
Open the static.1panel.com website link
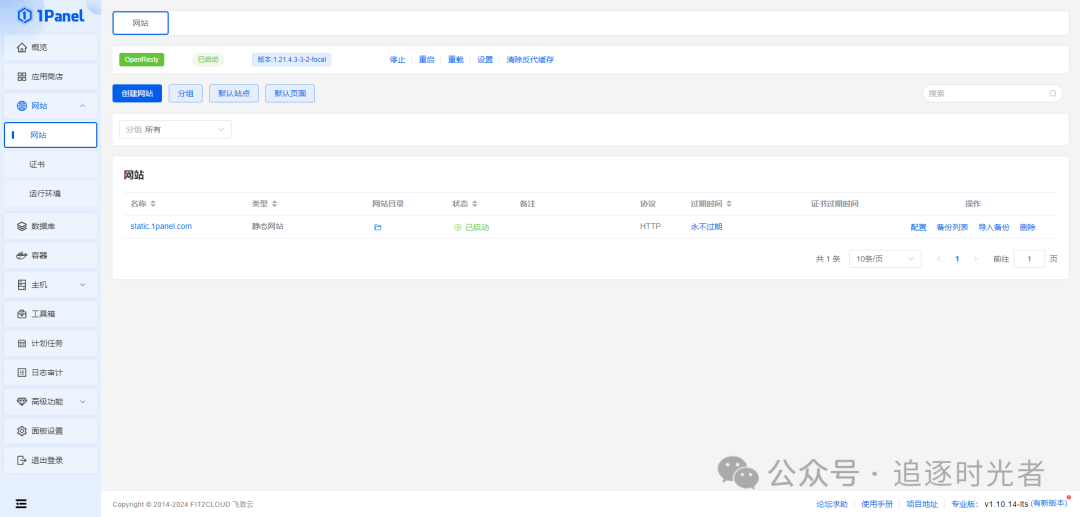point(161,226)
